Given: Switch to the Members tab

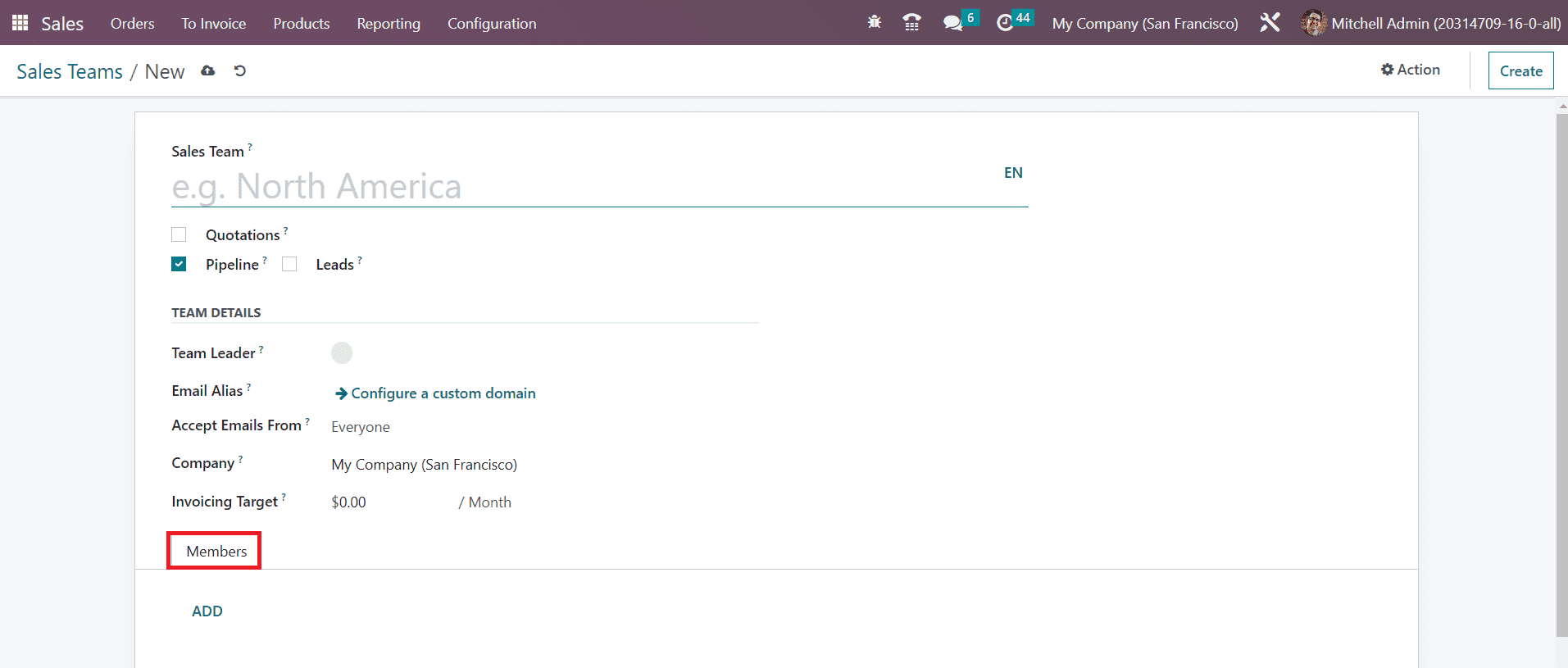Looking at the screenshot, I should 216,552.
